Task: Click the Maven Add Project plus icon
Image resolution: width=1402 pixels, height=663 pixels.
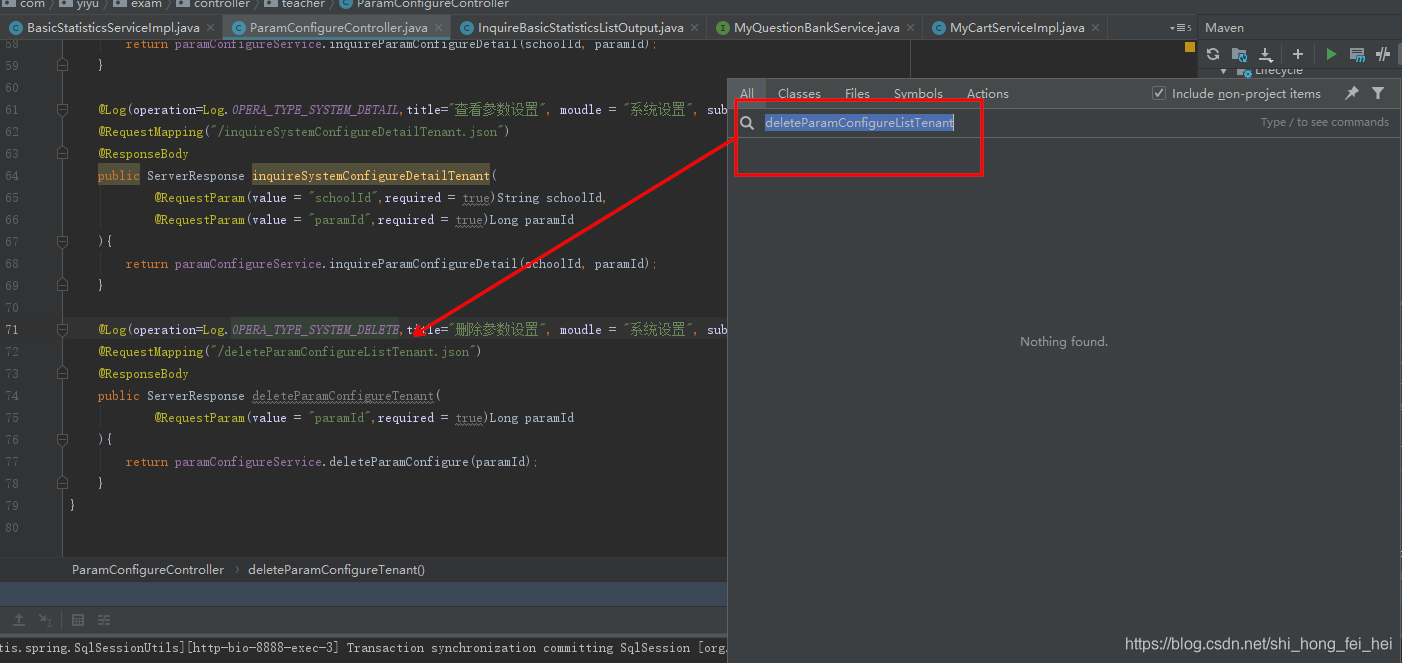Action: (x=1298, y=54)
